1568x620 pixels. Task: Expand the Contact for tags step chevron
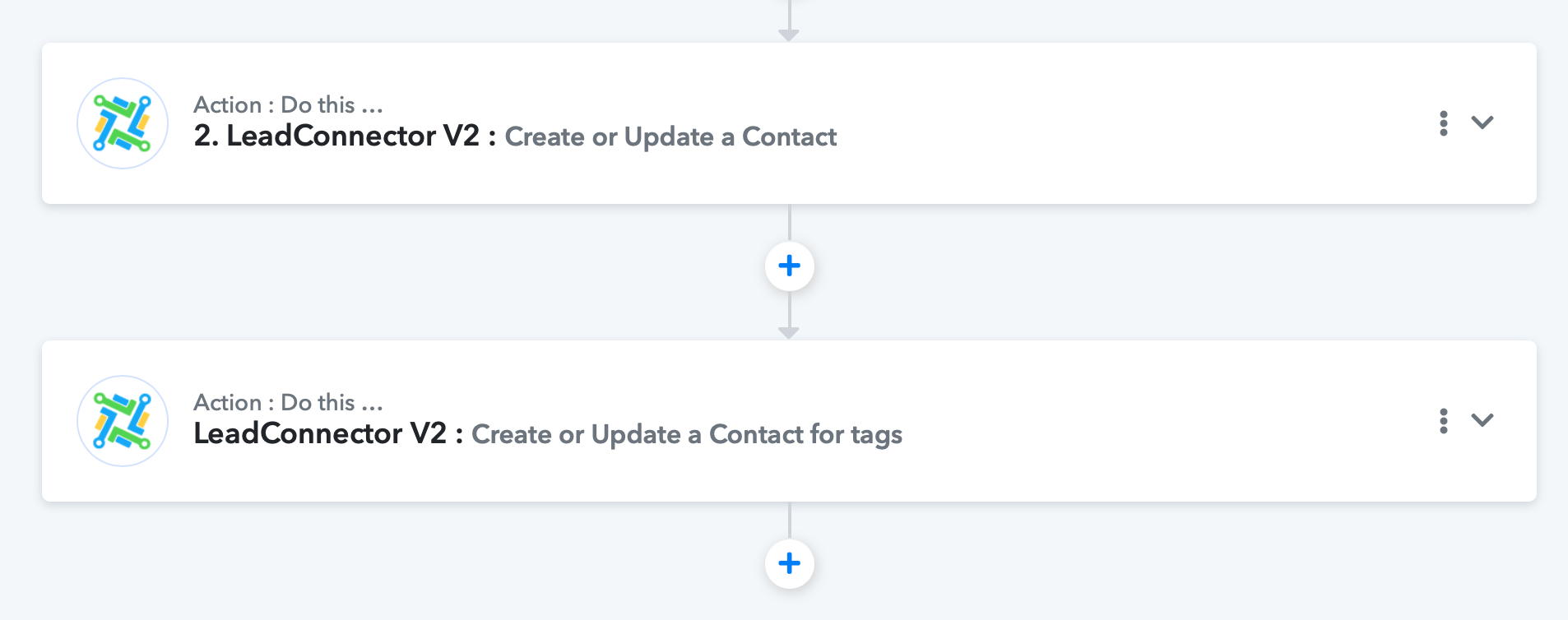pyautogui.click(x=1482, y=420)
